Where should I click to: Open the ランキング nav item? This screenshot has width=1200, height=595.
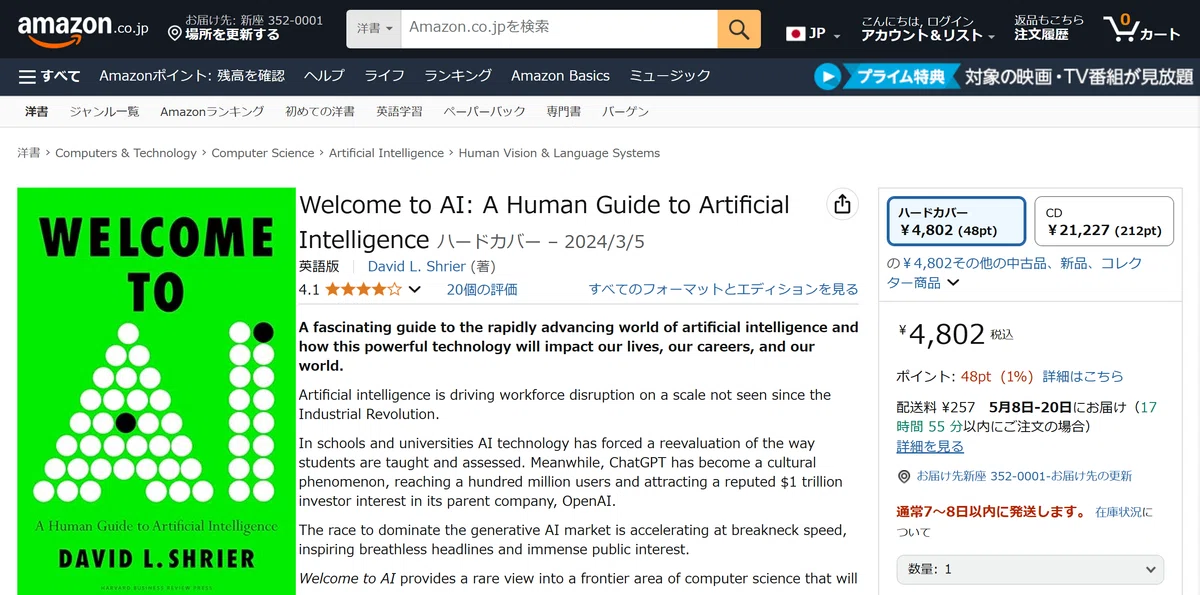[458, 76]
